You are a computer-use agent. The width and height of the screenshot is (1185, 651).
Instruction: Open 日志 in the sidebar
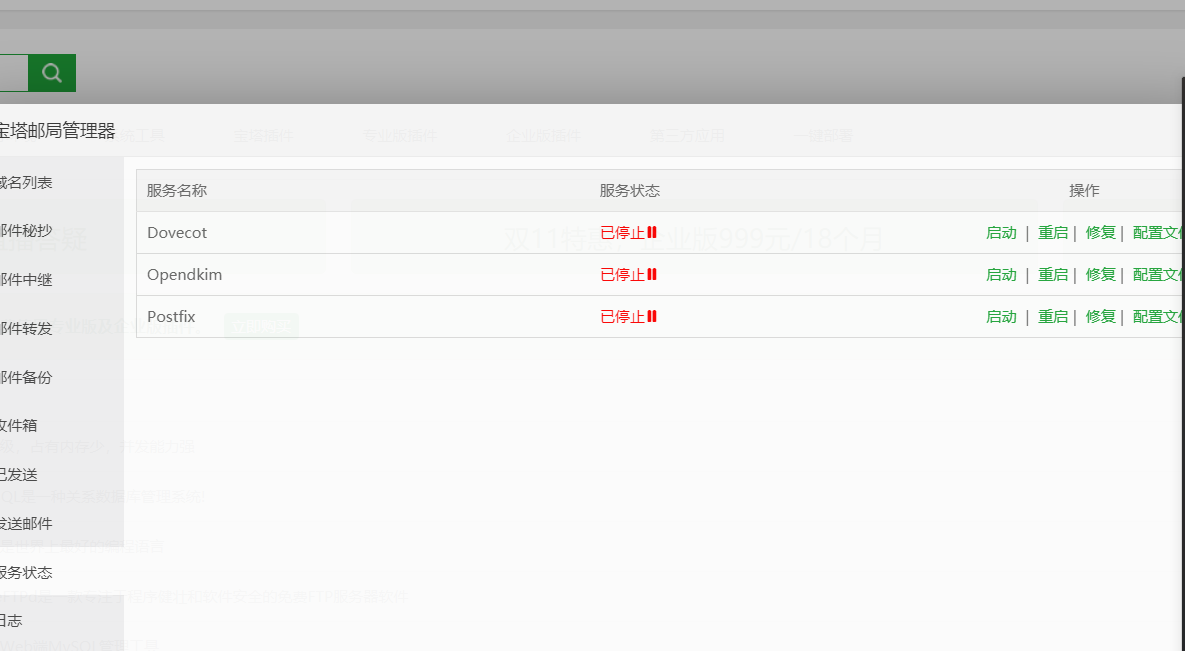click(11, 621)
